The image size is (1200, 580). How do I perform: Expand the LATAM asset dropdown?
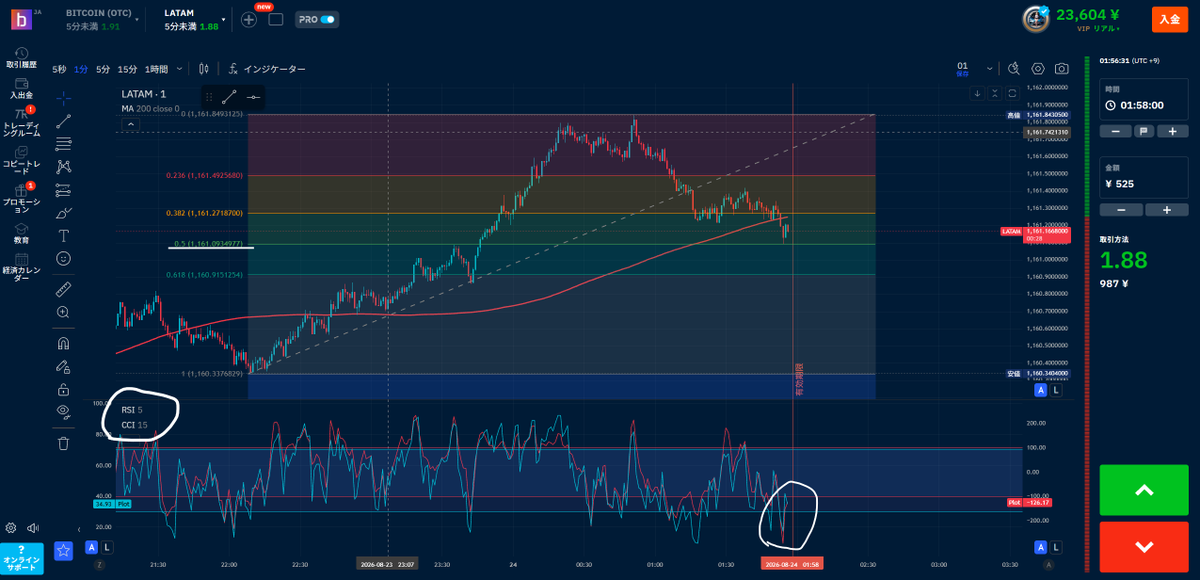point(224,19)
